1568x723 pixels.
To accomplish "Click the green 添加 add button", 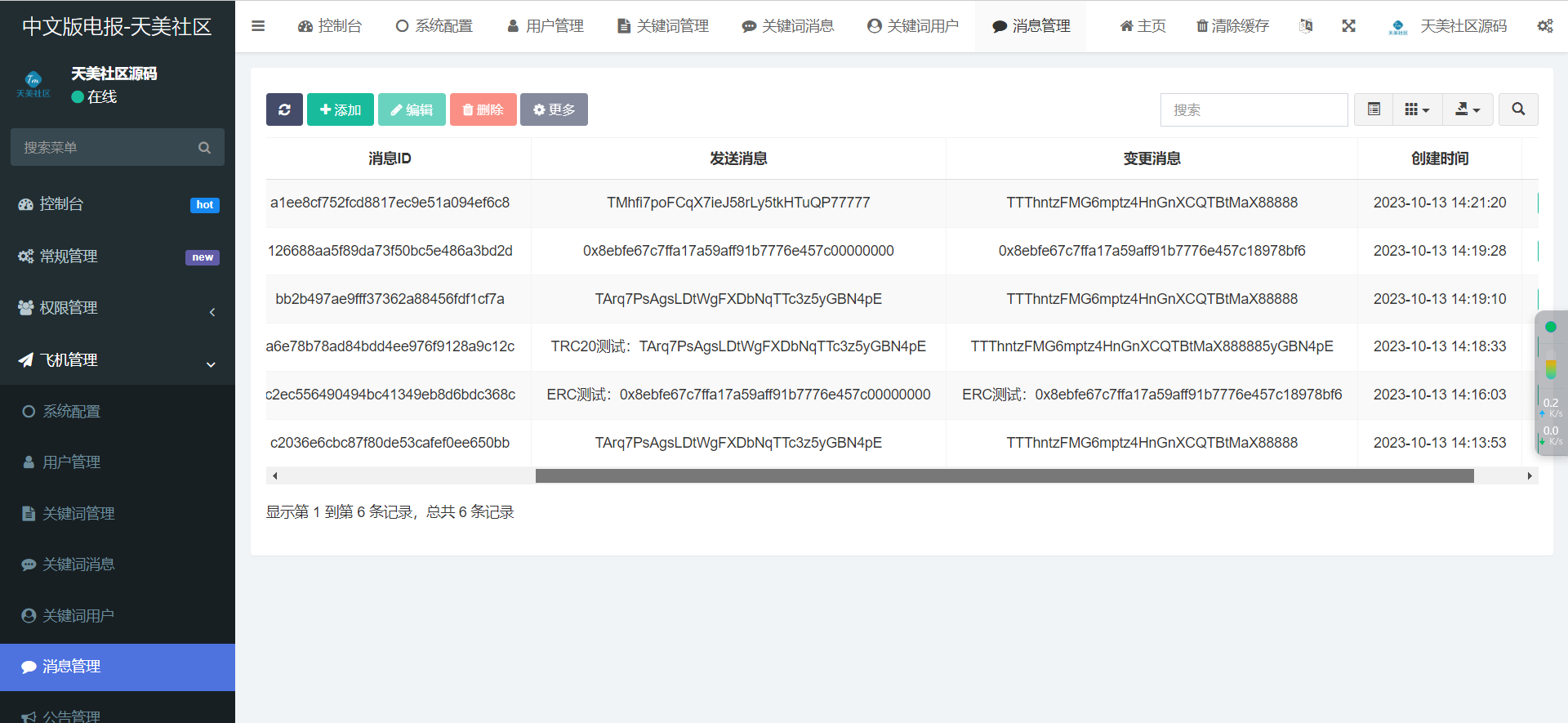I will pos(341,109).
